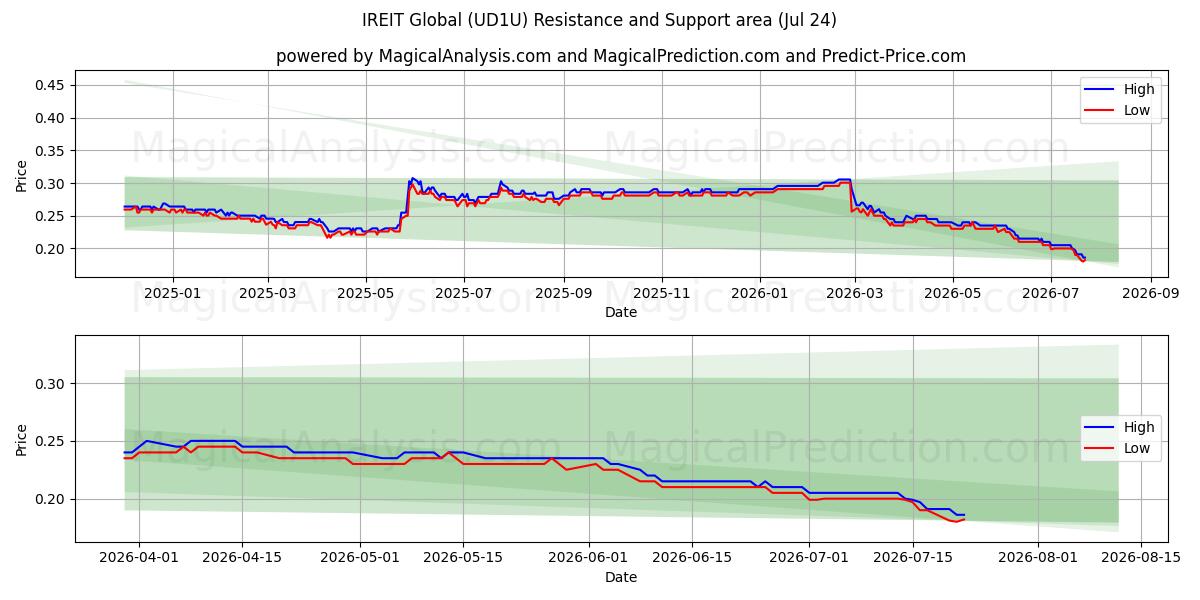The image size is (1200, 600).
Task: Click the '0.45' y-axis label in the top chart
Action: point(52,85)
